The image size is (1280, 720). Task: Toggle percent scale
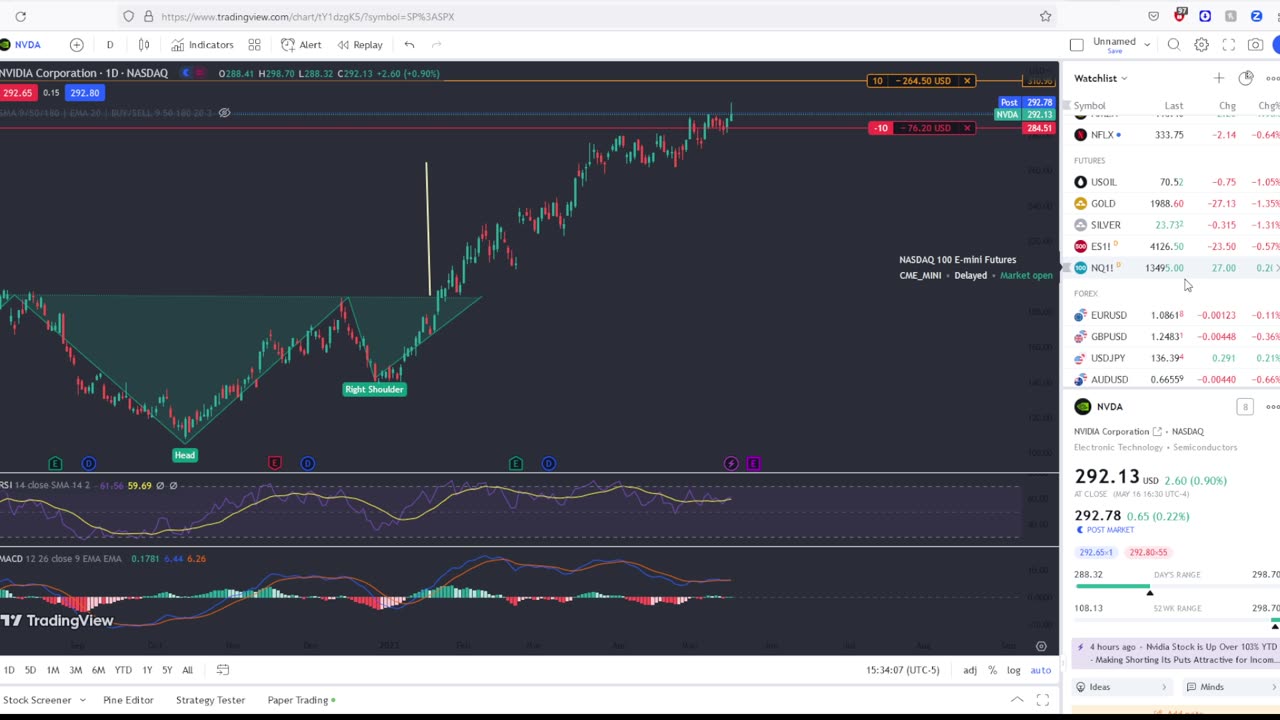[x=992, y=670]
